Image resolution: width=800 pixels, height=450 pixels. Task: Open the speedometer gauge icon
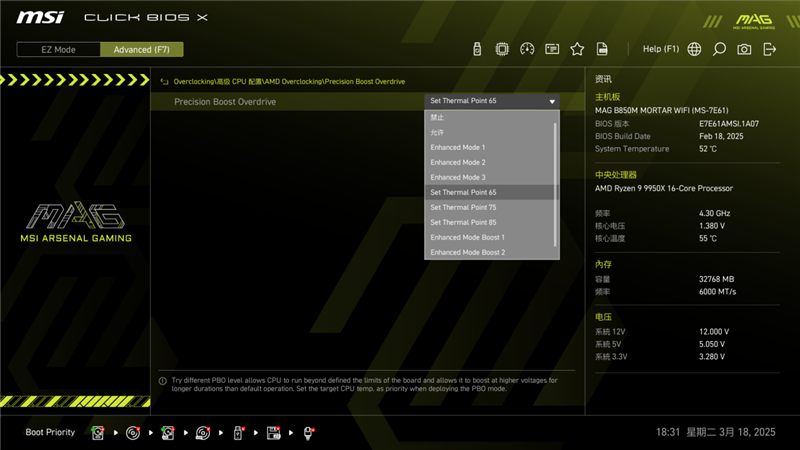click(527, 49)
